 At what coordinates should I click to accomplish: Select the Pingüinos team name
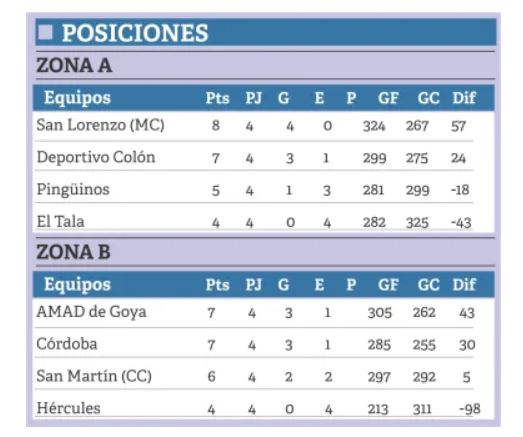click(x=73, y=189)
